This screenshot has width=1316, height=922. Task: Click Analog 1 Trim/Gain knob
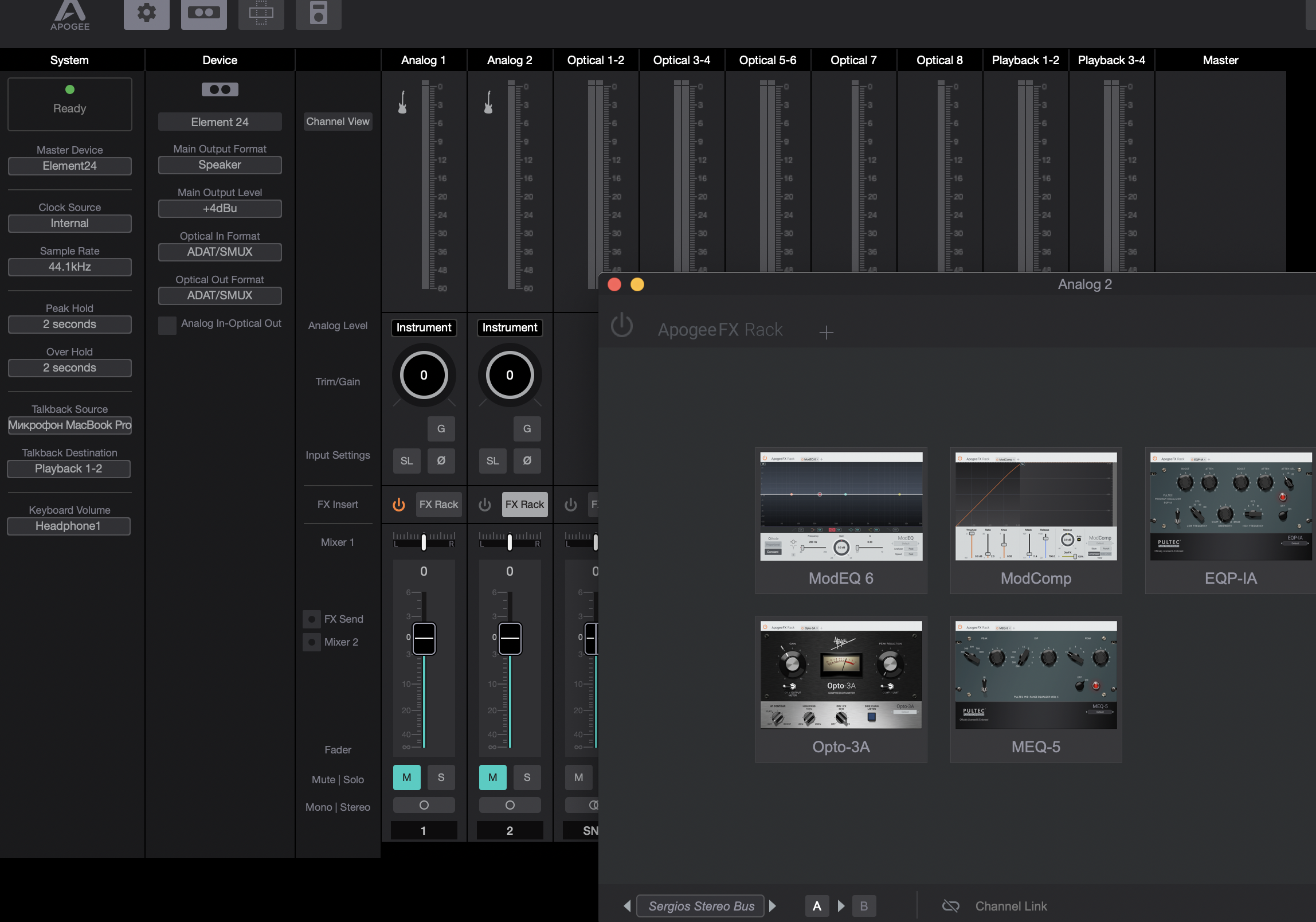424,375
